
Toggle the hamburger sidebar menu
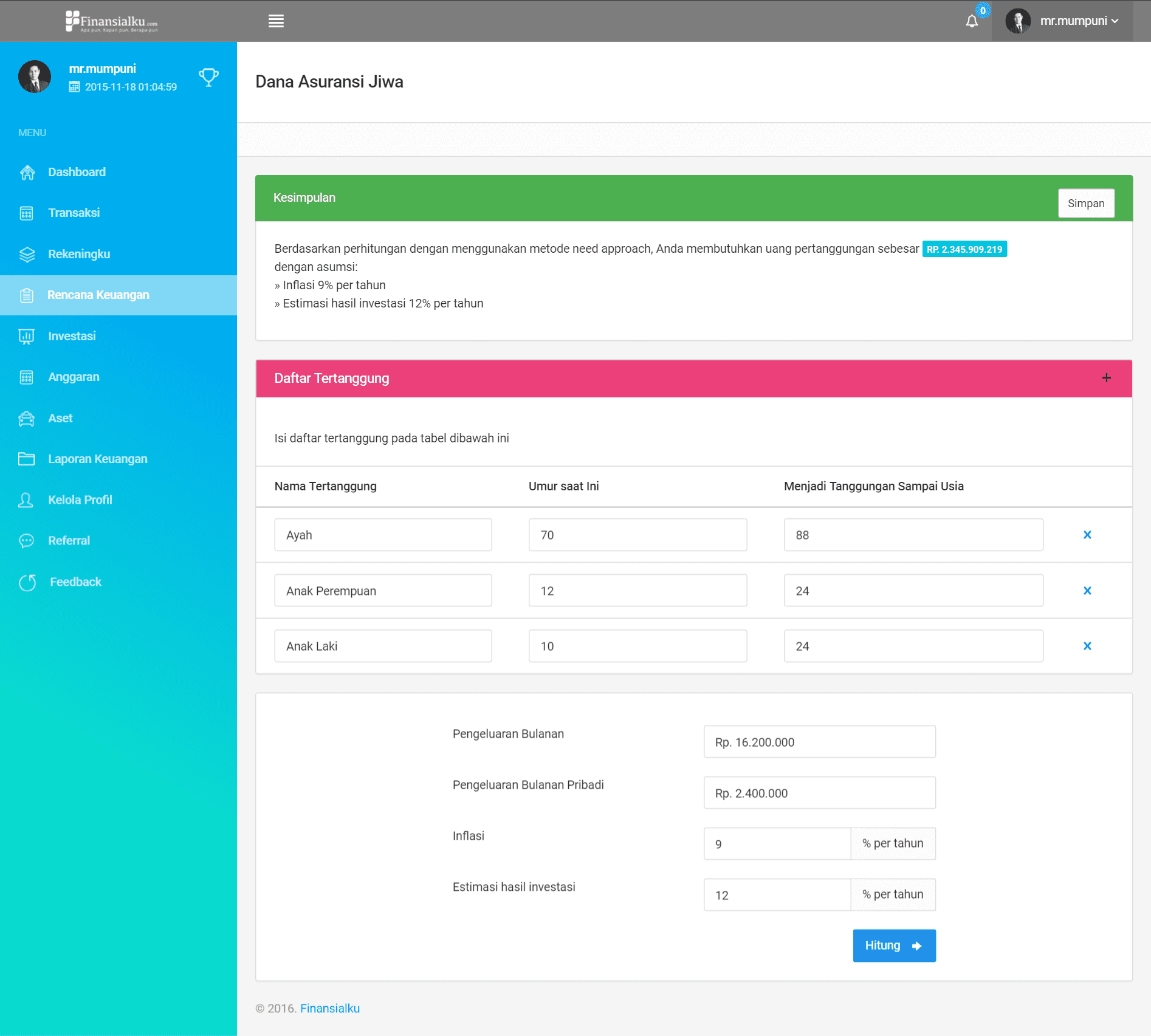(276, 21)
